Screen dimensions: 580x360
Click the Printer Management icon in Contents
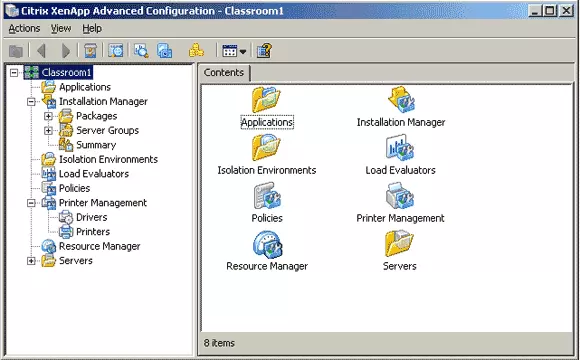click(x=400, y=195)
